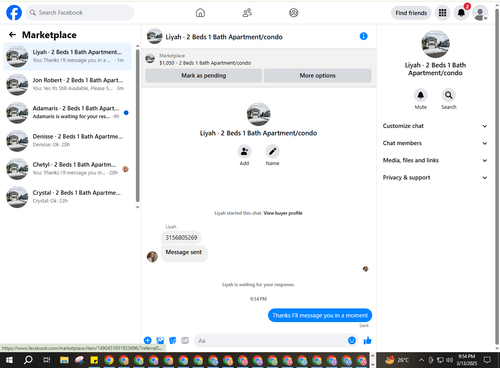Viewport: 500px width, 368px height.
Task: Choose a sticker icon
Action: tap(173, 340)
